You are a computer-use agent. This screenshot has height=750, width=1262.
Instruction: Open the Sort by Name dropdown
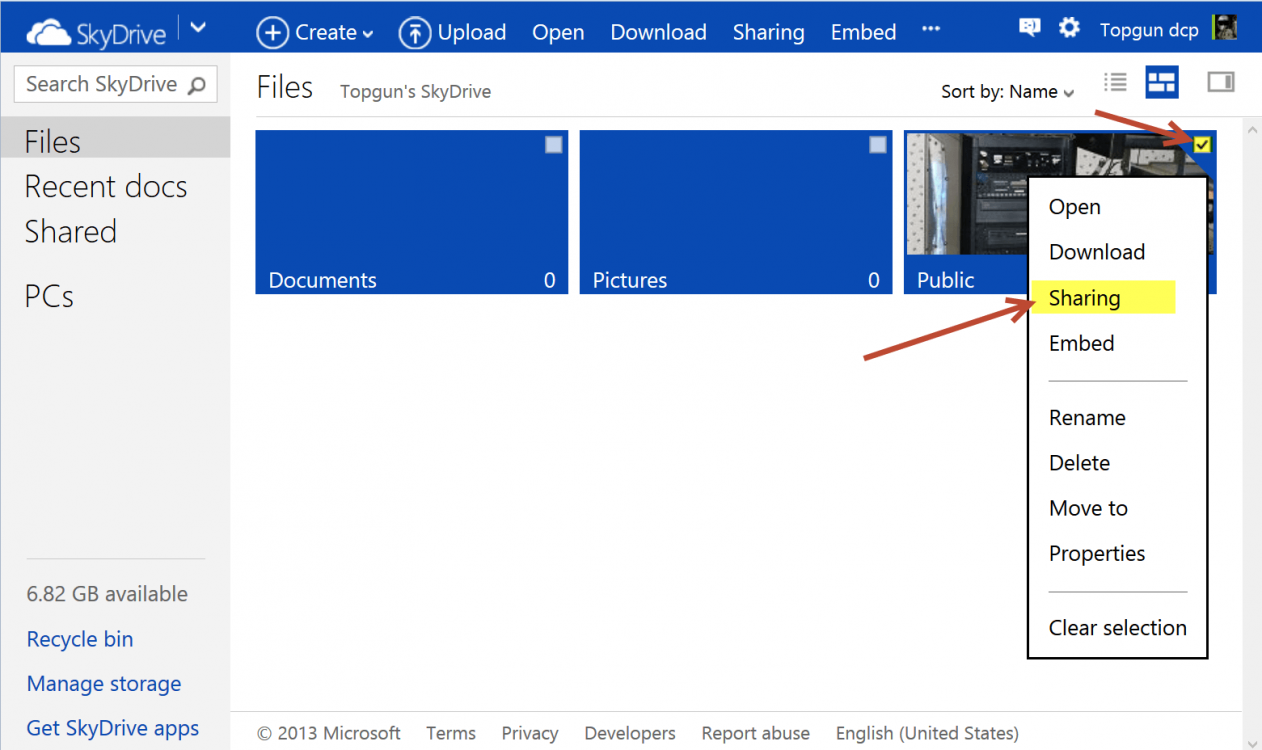pyautogui.click(x=1008, y=91)
